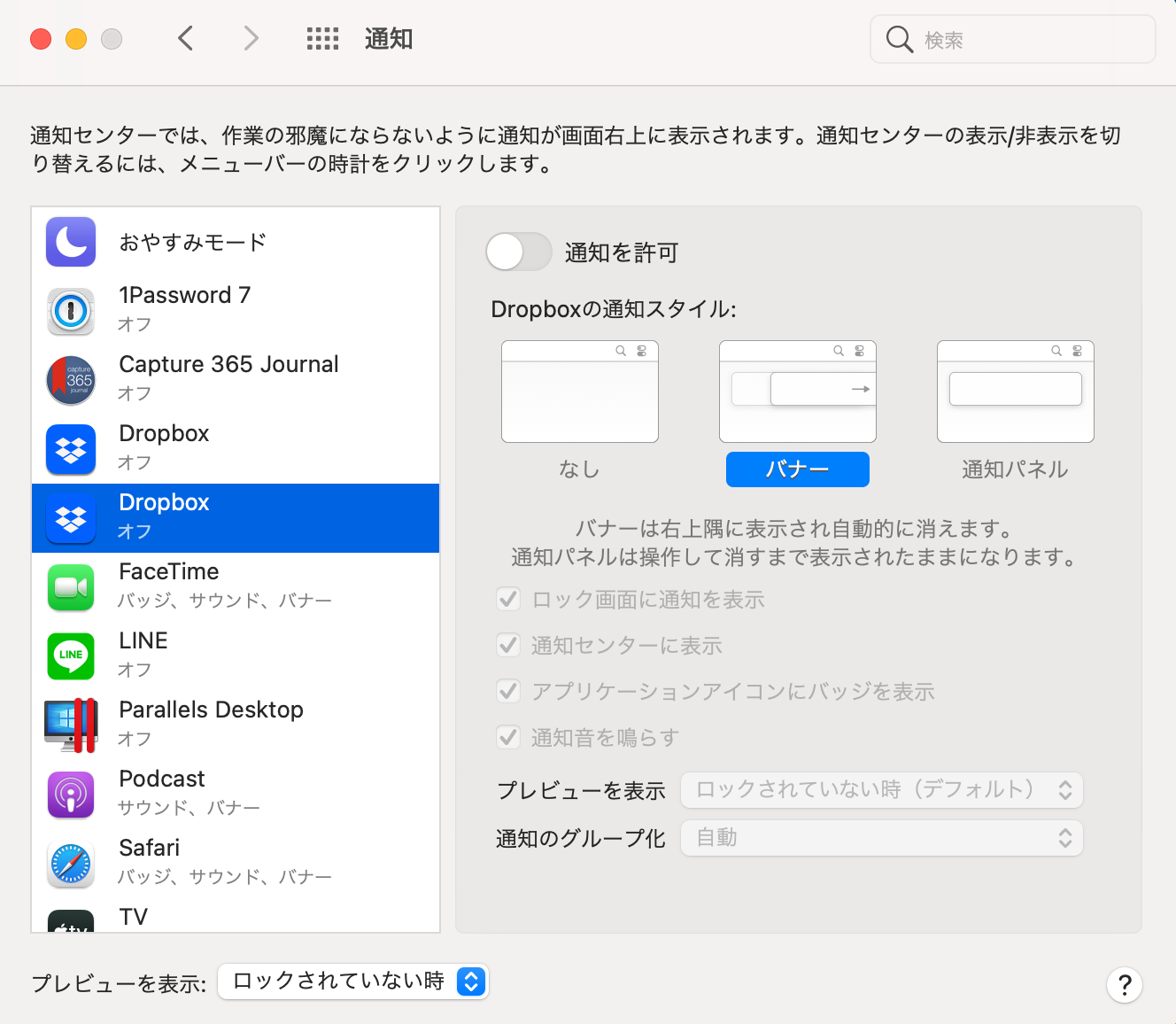1176x1024 pixels.
Task: Uncheck 通知音を鳴らす
Action: tap(508, 737)
